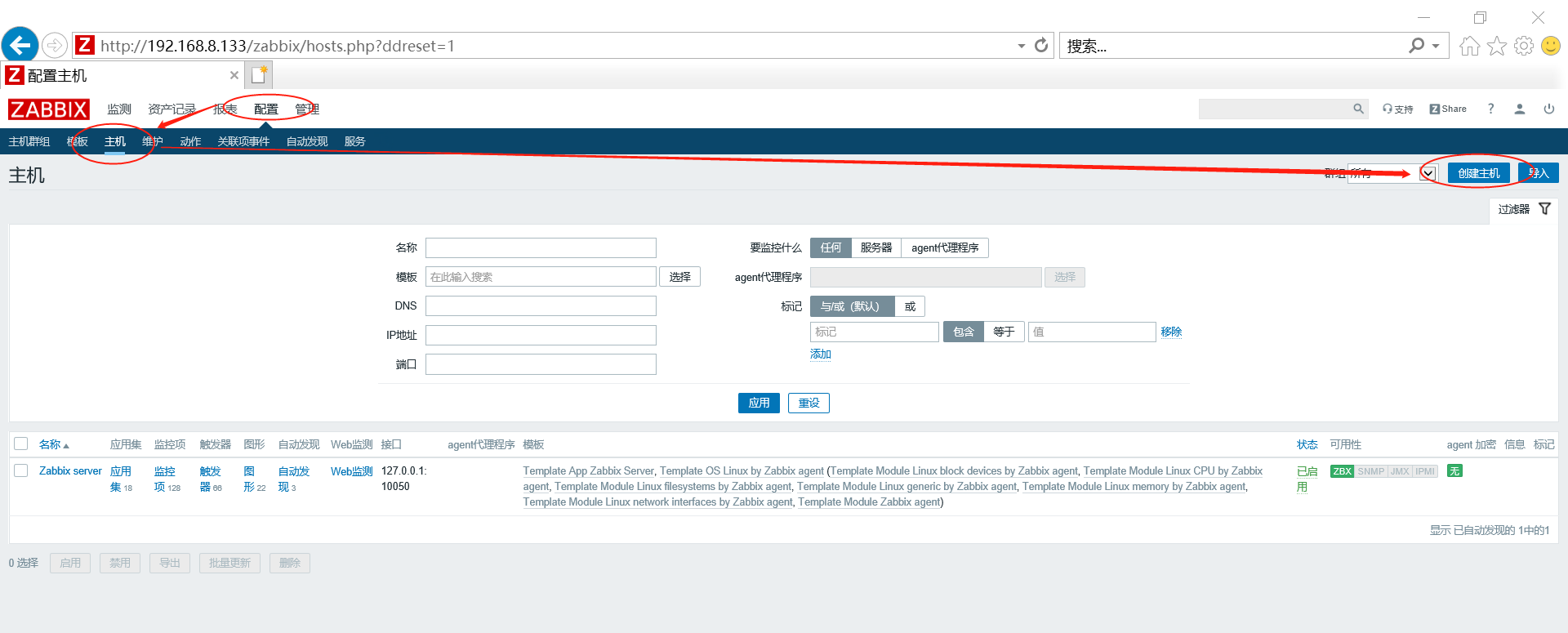Select agent代理程序 monitoring option
This screenshot has width=1568, height=633.
coord(945,247)
